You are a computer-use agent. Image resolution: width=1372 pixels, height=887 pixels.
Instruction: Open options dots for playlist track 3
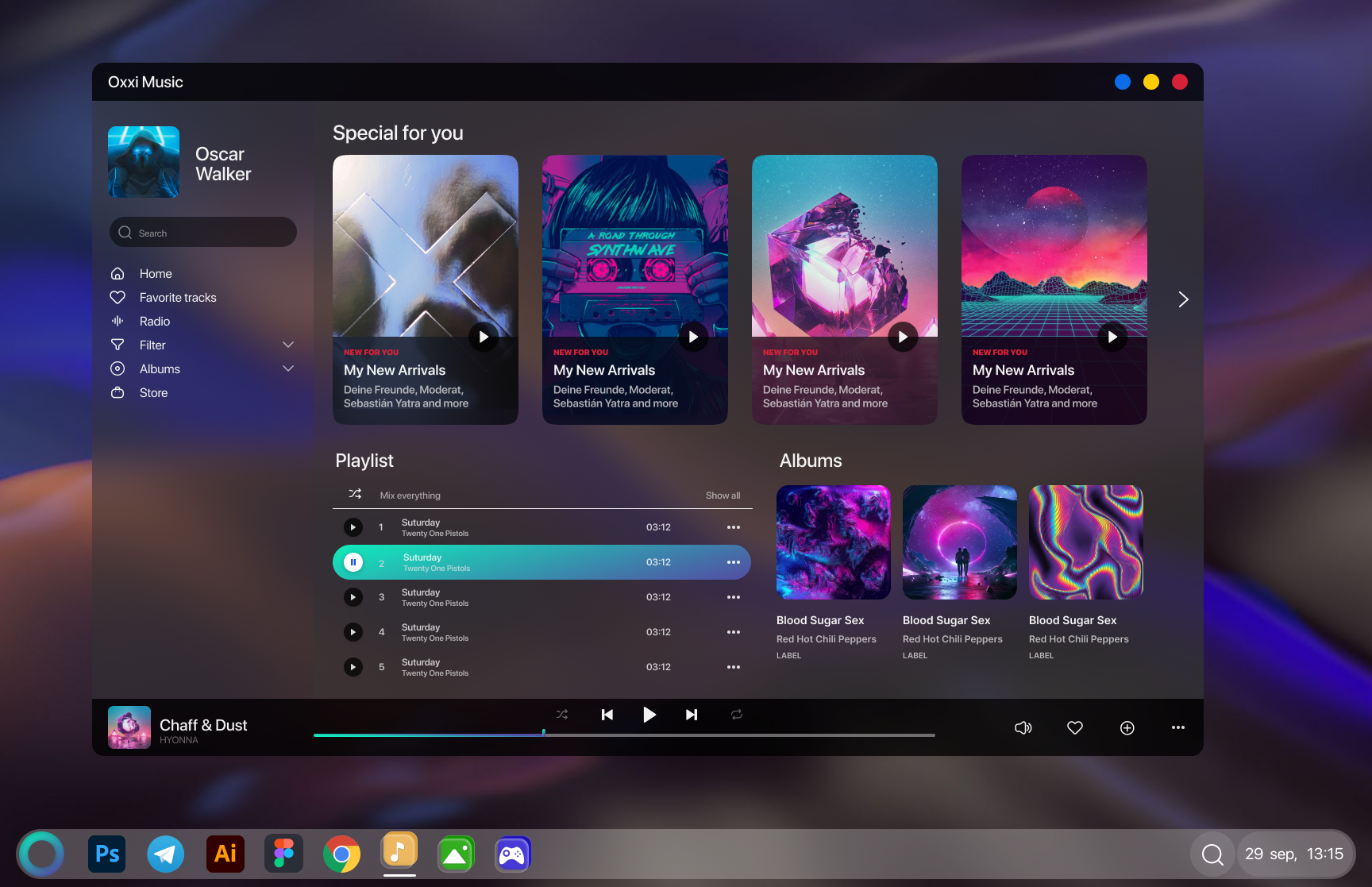734,597
